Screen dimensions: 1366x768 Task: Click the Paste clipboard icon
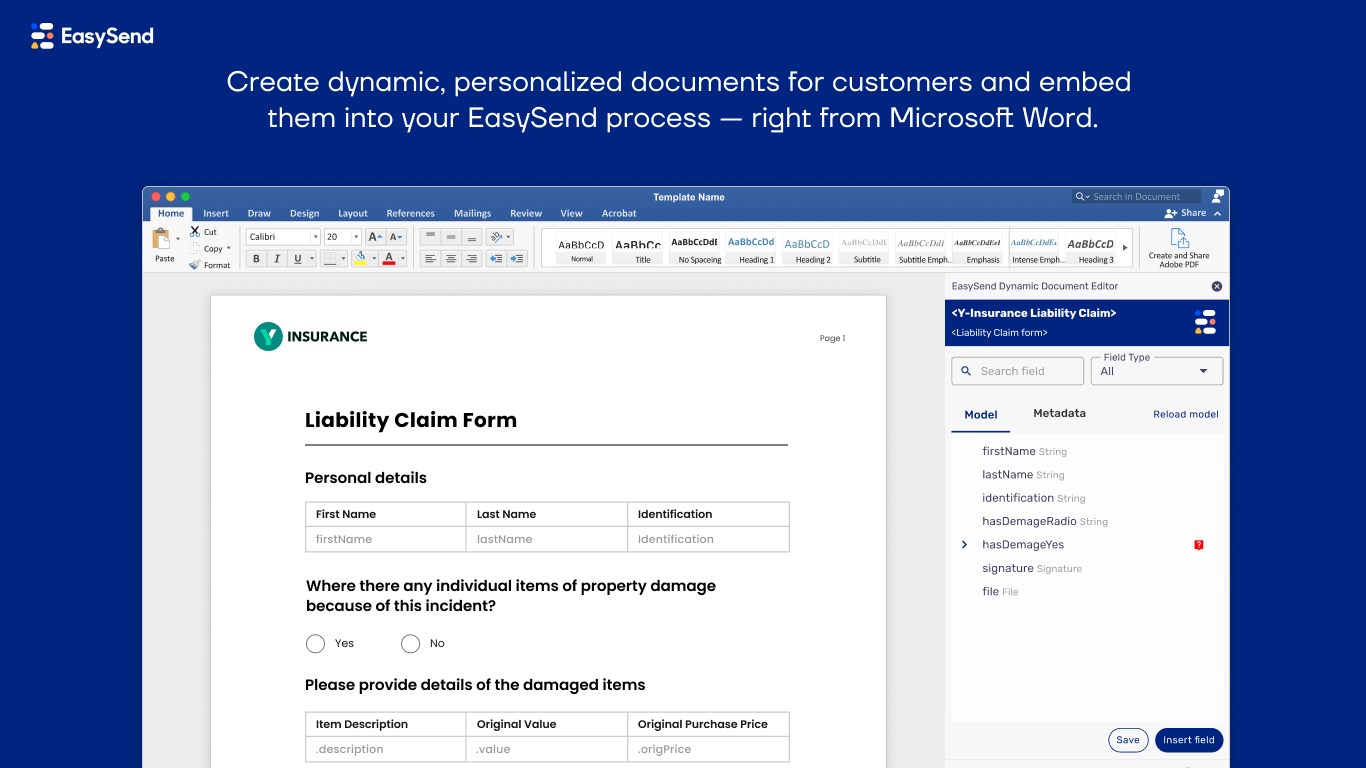point(160,239)
